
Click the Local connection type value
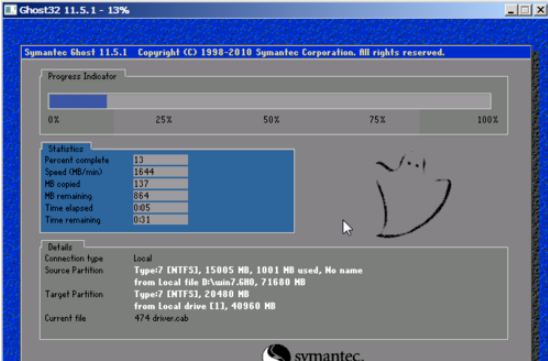coord(143,259)
